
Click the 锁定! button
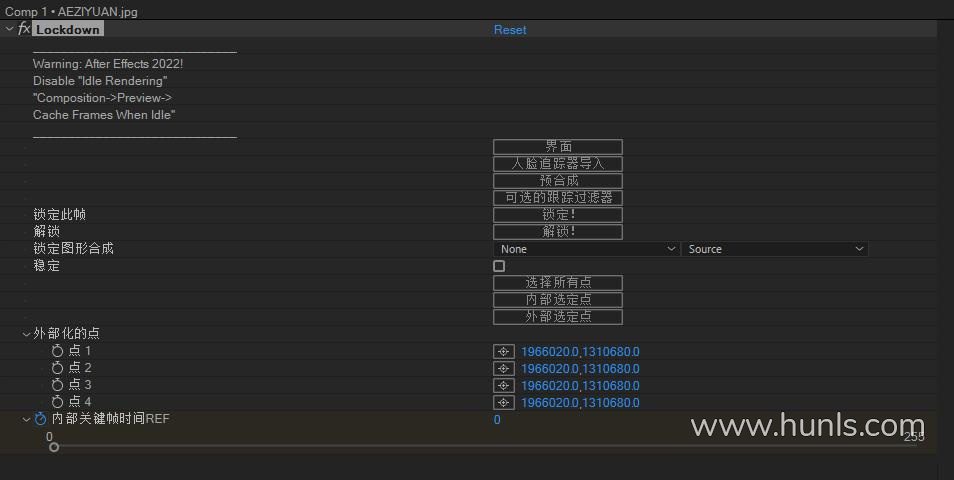click(558, 215)
